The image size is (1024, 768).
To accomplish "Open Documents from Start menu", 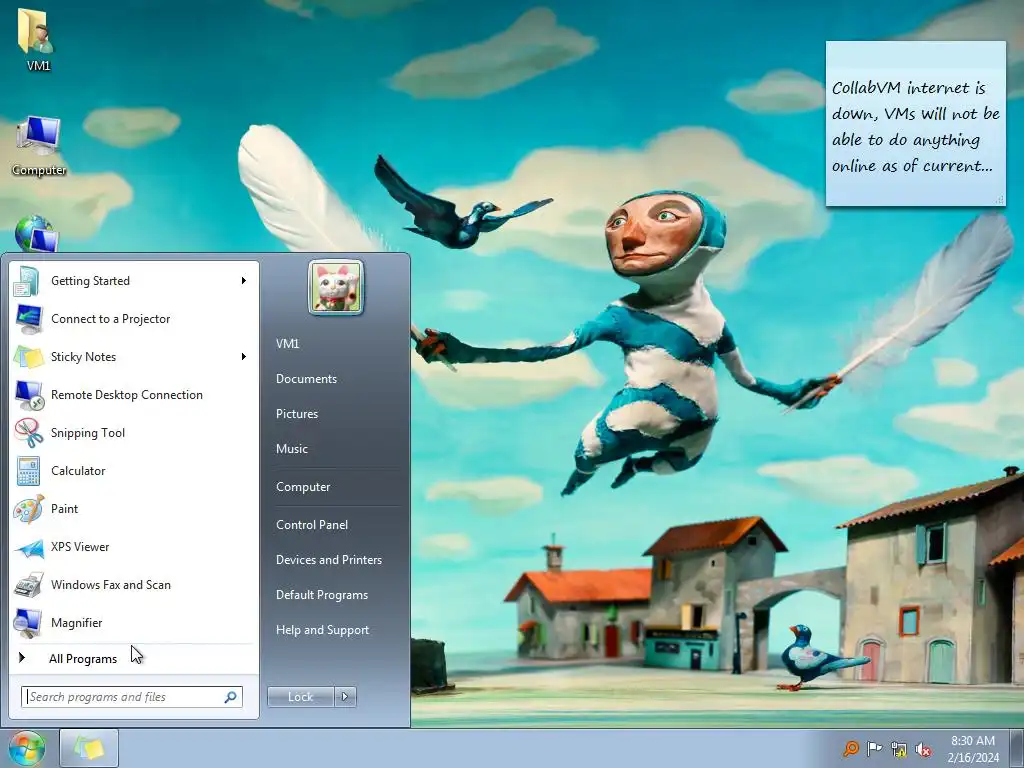I will coord(306,379).
